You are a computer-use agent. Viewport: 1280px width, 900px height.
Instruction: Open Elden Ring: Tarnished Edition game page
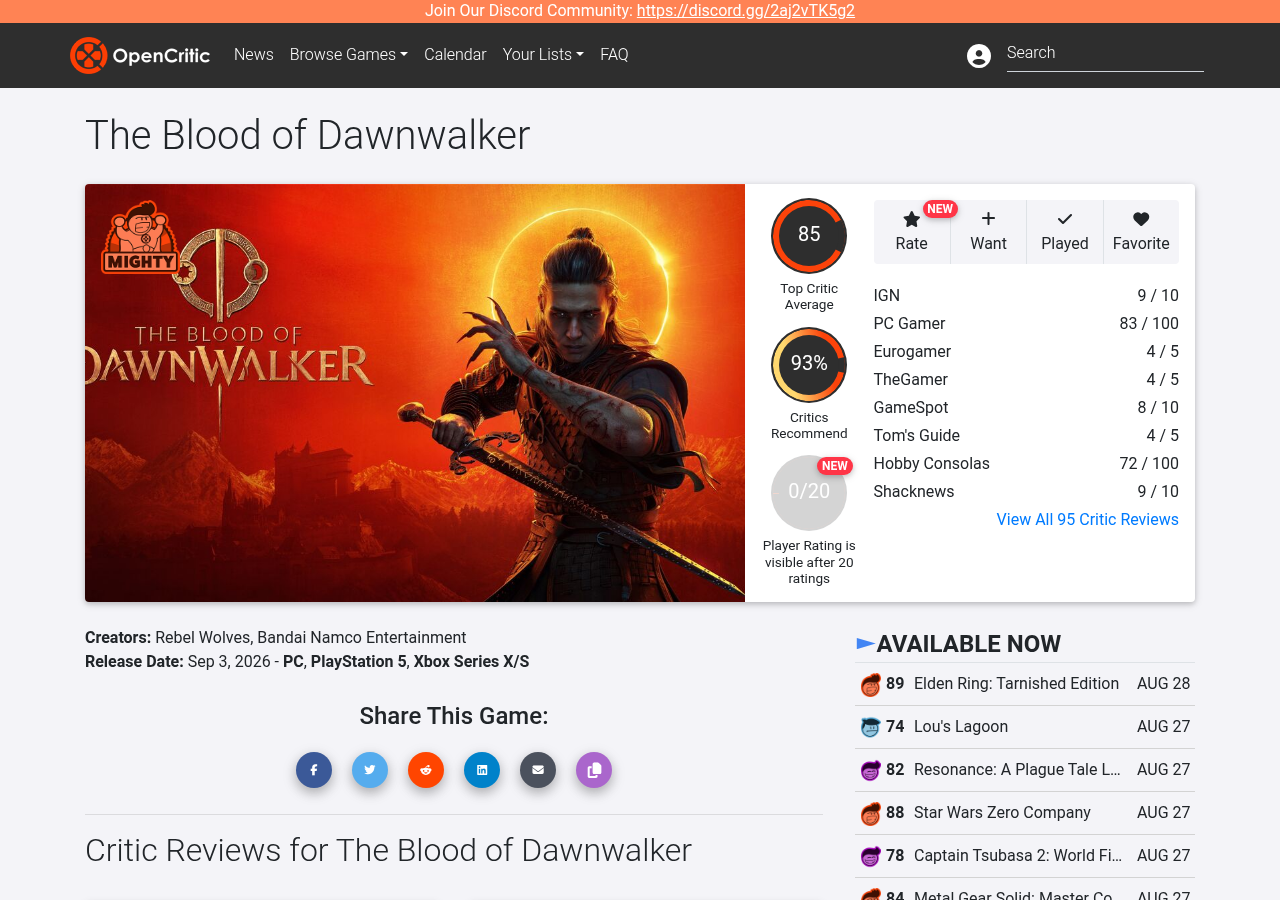pos(1016,684)
